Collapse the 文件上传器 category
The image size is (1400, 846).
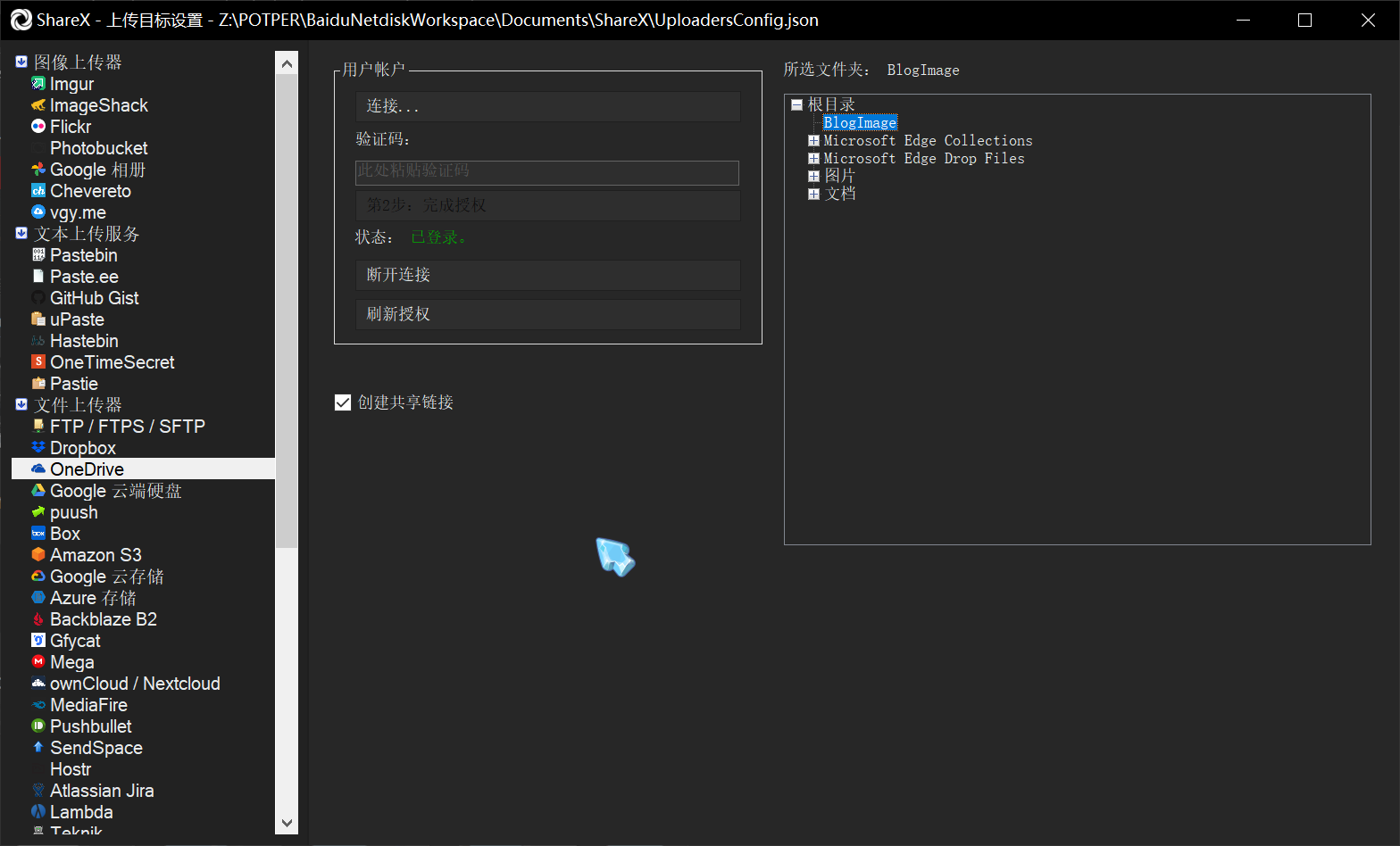click(21, 405)
